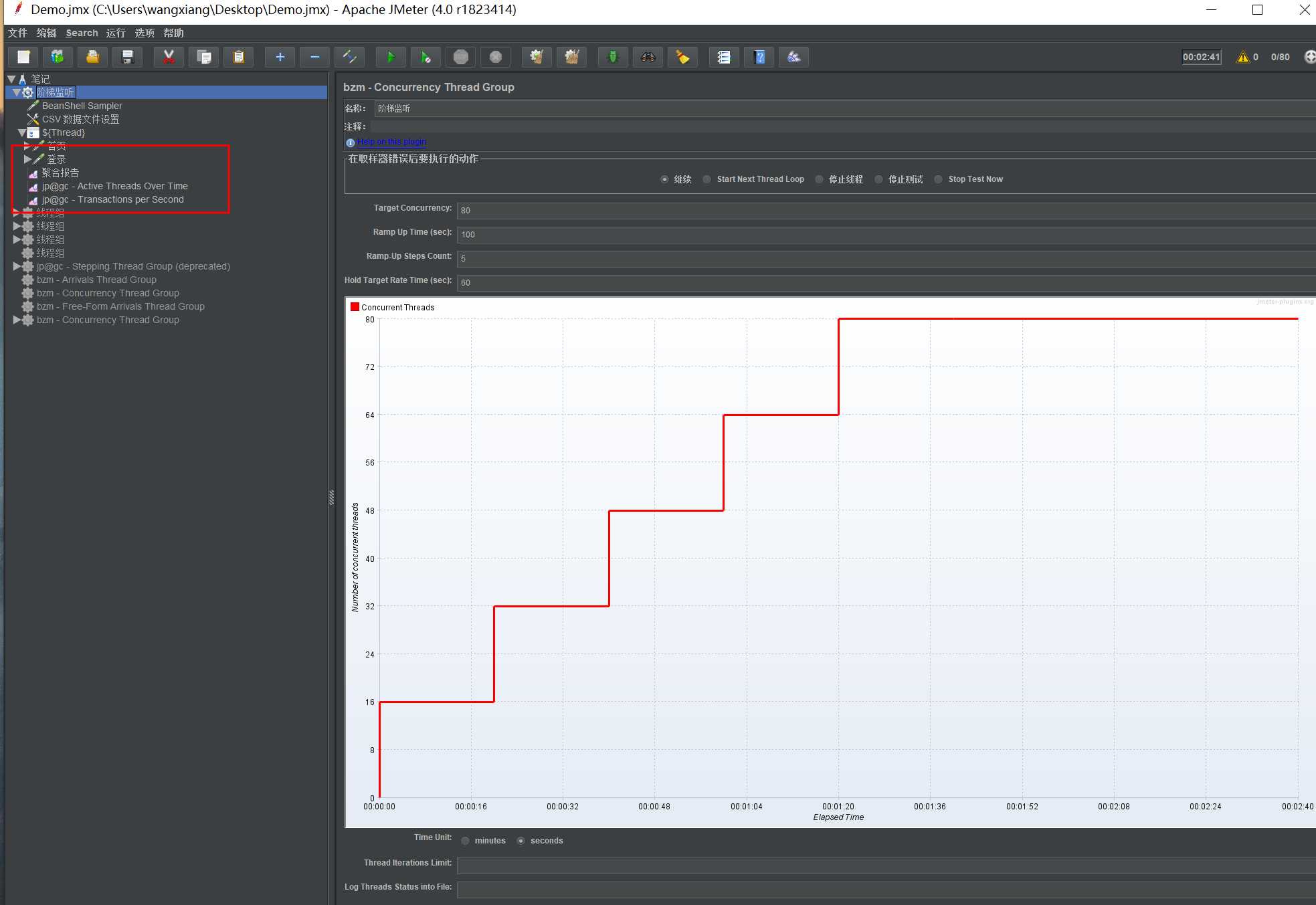
Task: Click the Open file folder icon
Action: 92,57
